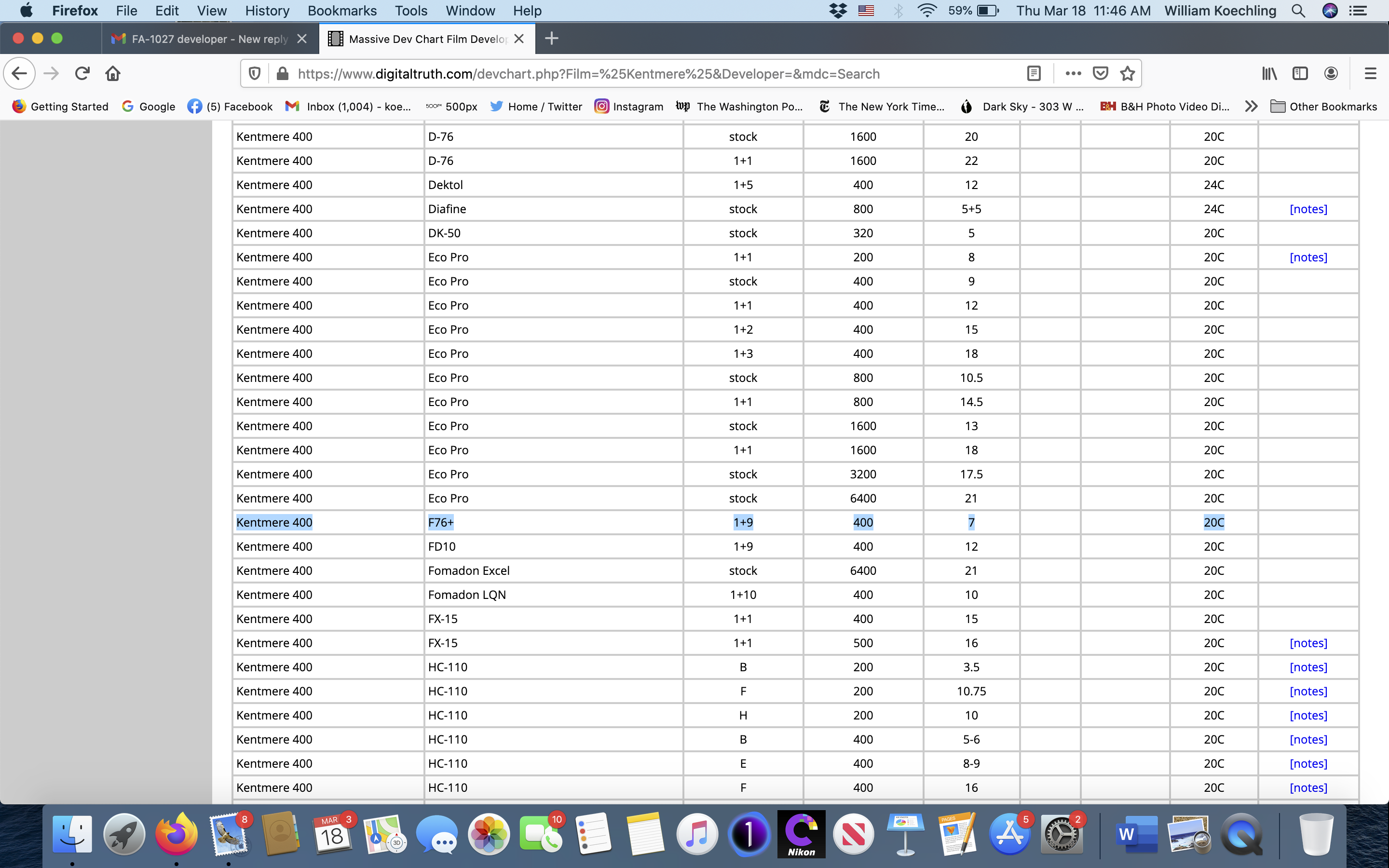Open a new tab with the plus button
Screen dimensions: 1389x868
(x=551, y=39)
